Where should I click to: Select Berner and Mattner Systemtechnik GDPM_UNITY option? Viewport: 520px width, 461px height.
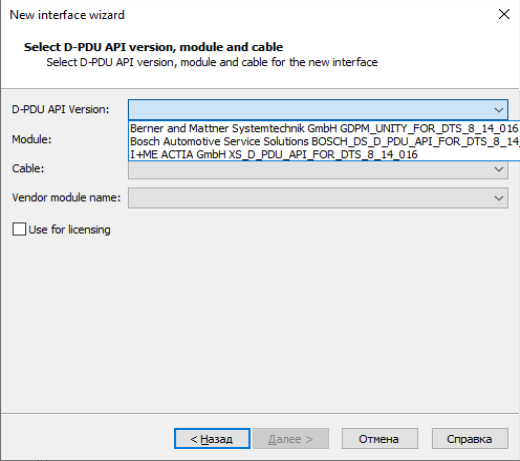click(x=324, y=128)
